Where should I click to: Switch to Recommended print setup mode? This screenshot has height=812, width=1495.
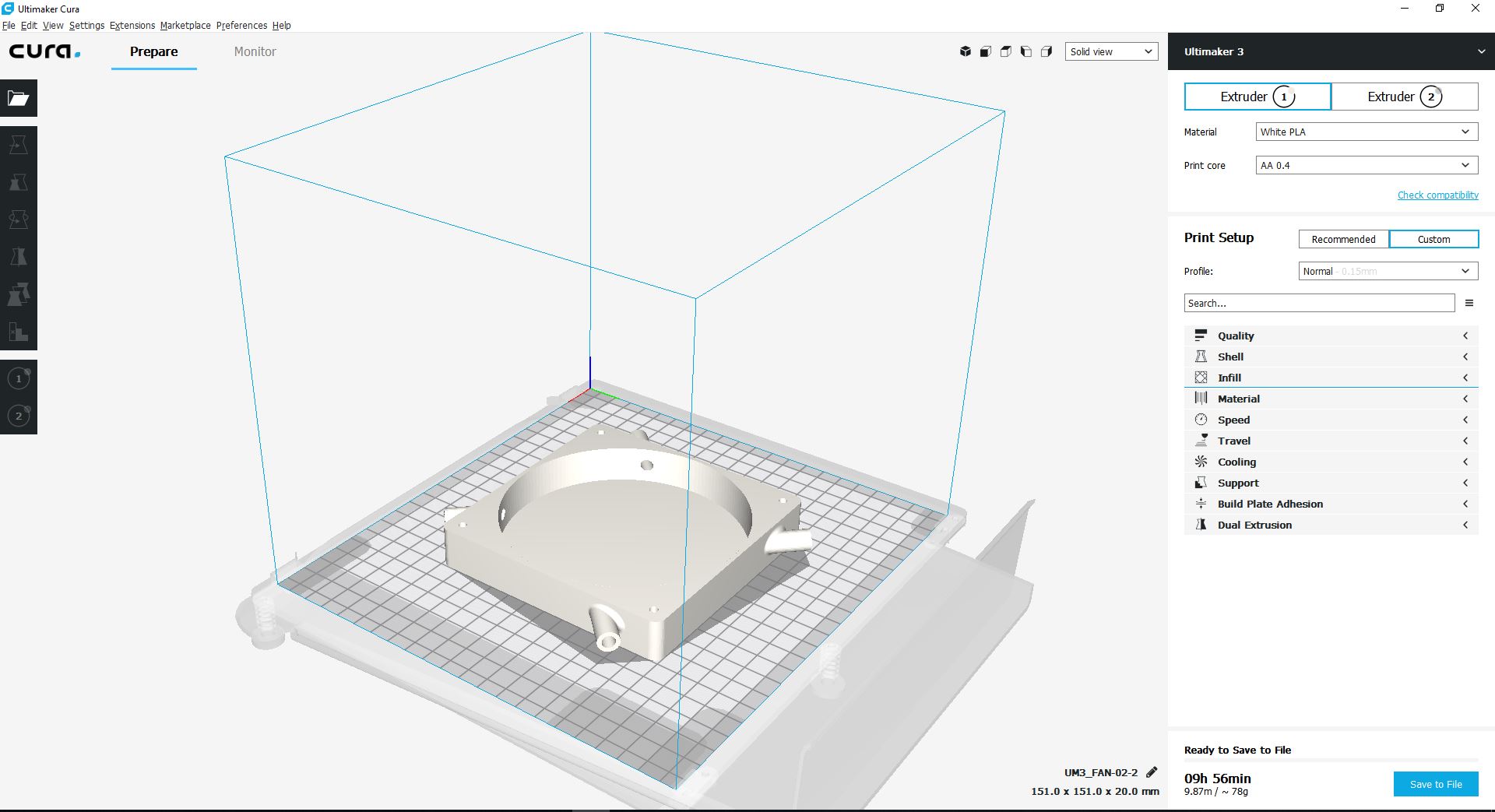[1343, 239]
